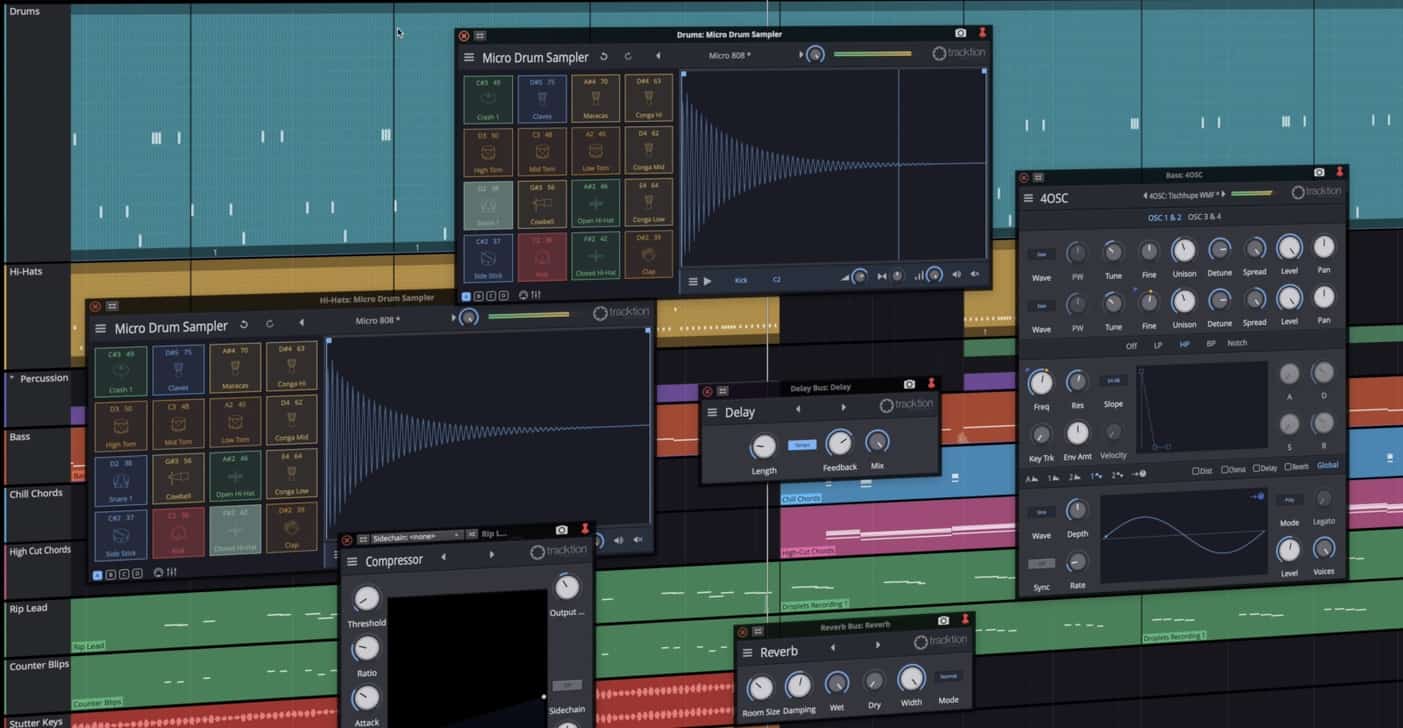Select the Maracas pad in the Drums sampler
The height and width of the screenshot is (728, 1403).
[595, 98]
